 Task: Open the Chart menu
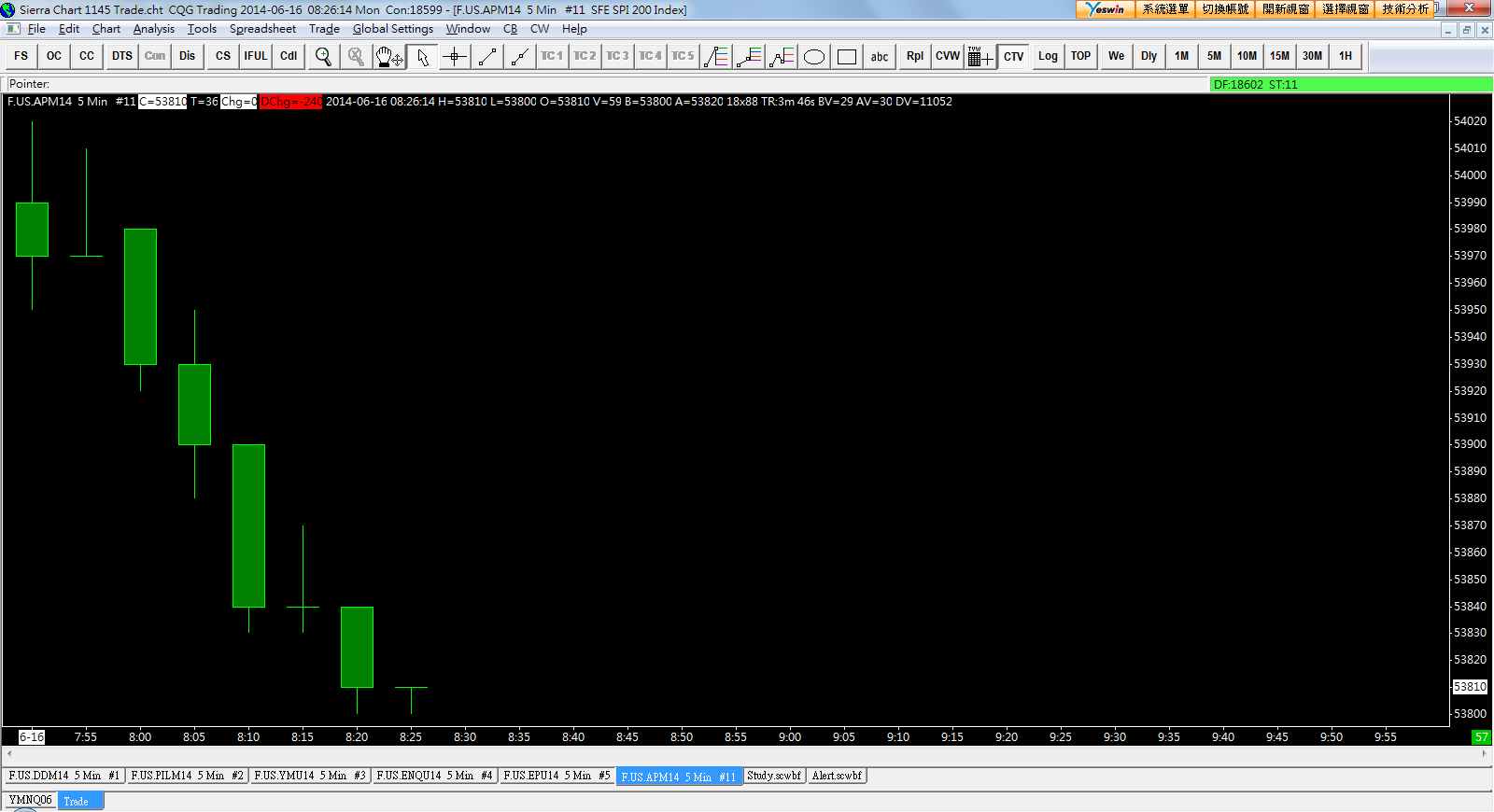(x=106, y=29)
